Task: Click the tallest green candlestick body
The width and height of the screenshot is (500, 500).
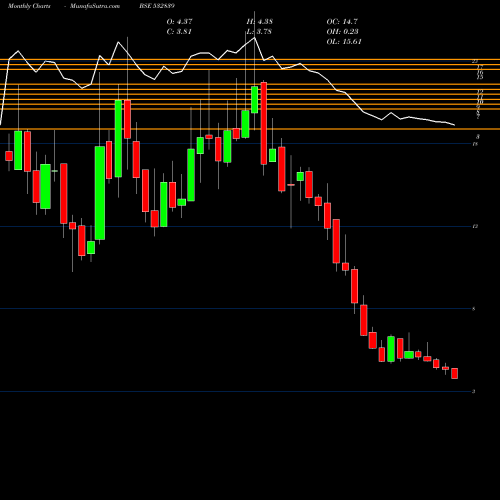Action: [100, 193]
